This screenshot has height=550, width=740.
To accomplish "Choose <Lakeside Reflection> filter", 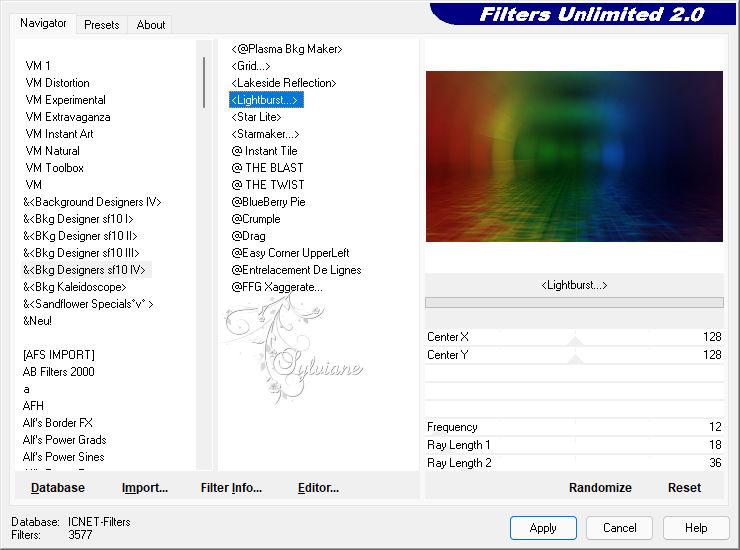I will pyautogui.click(x=284, y=83).
